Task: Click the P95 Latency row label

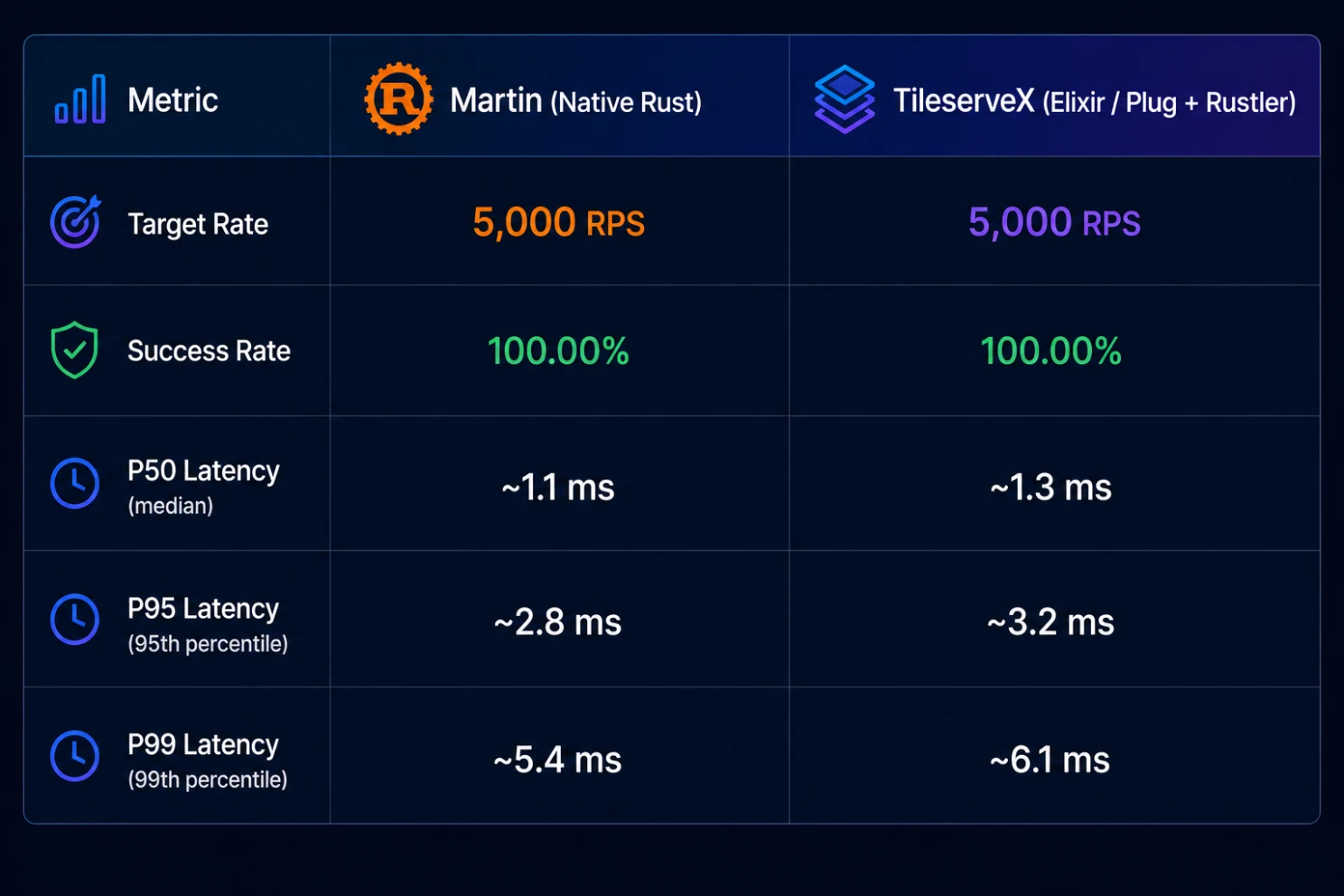Action: tap(203, 609)
